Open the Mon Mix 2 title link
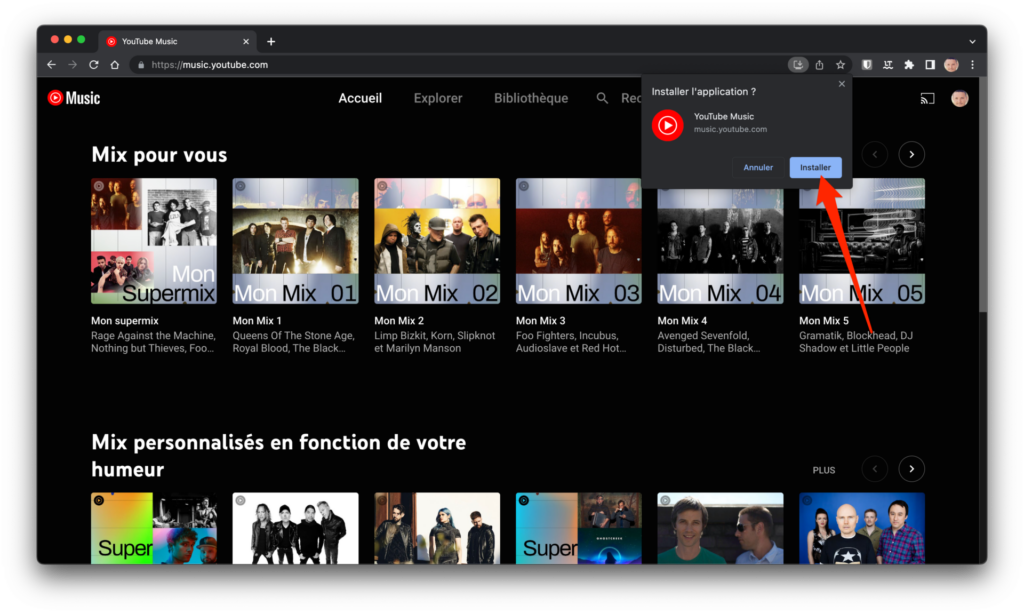1024x613 pixels. click(x=399, y=321)
